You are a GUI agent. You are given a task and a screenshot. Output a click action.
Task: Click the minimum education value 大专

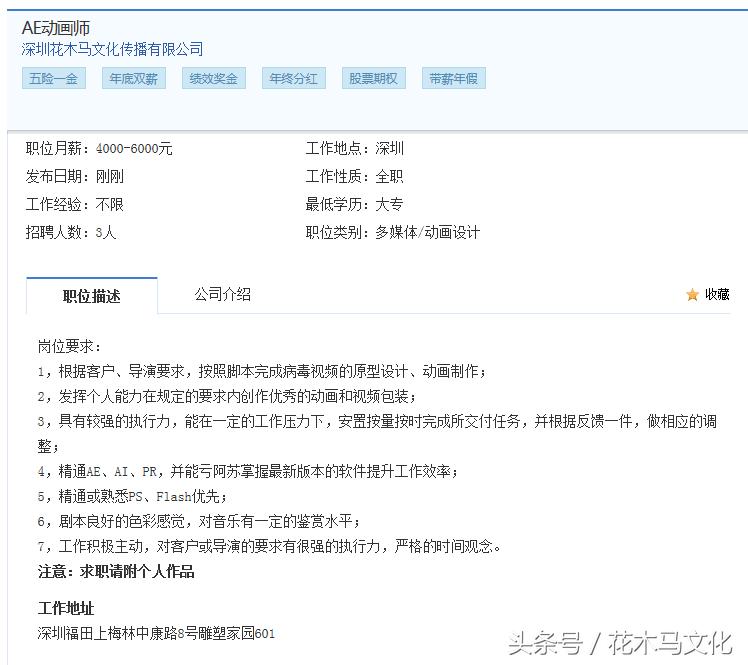pyautogui.click(x=389, y=204)
